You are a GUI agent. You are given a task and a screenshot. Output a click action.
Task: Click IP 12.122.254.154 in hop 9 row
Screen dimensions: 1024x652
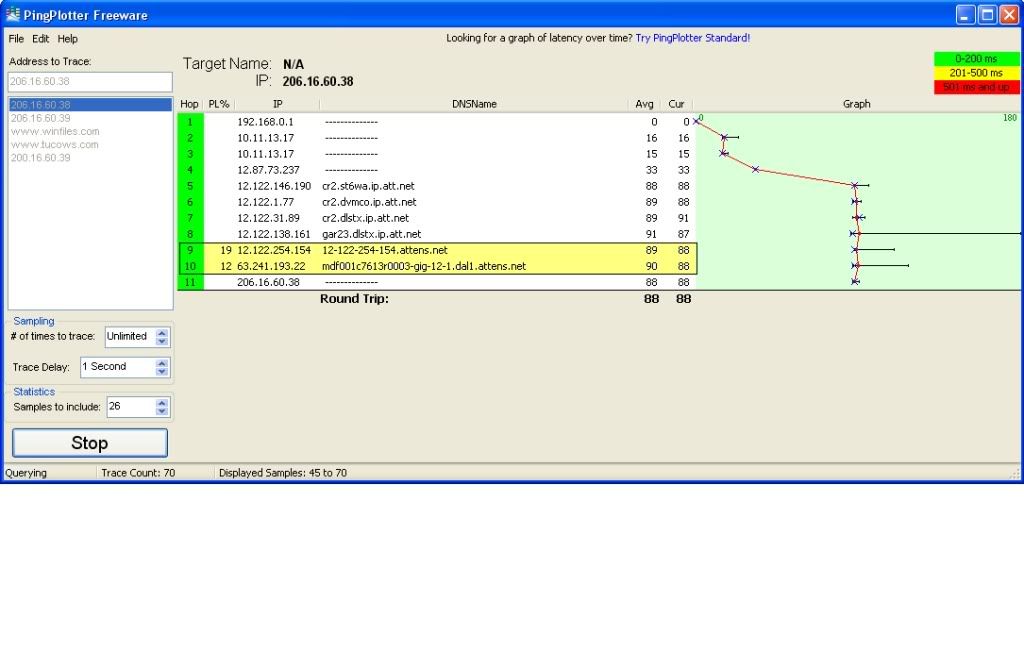click(x=274, y=250)
